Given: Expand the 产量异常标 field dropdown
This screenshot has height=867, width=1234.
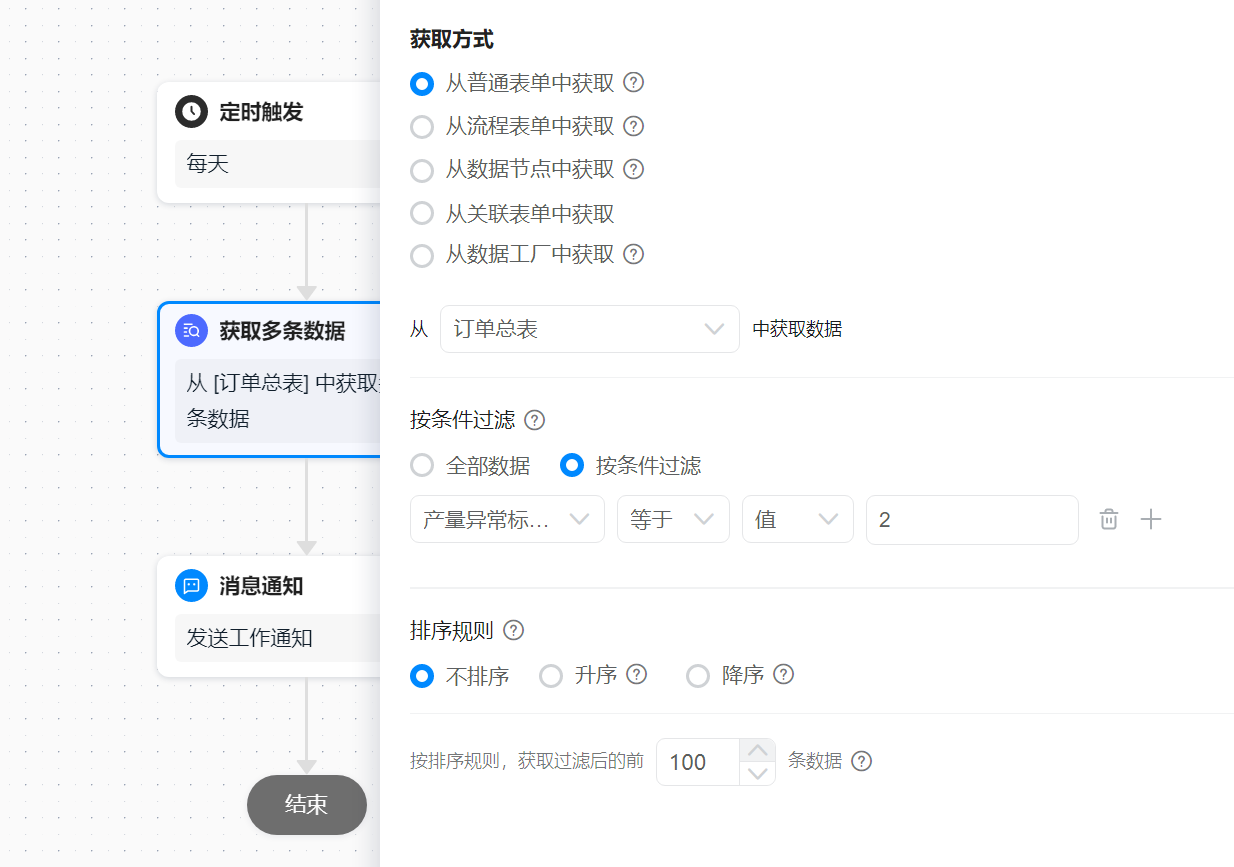Looking at the screenshot, I should tap(507, 520).
